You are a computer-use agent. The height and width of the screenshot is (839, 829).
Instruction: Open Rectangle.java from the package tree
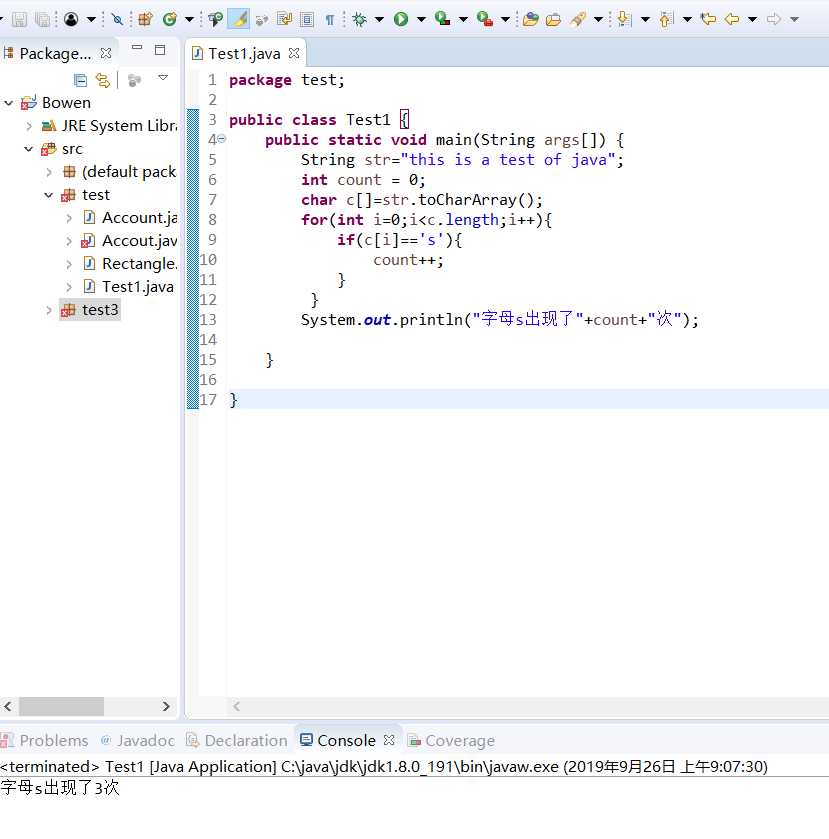click(x=138, y=264)
